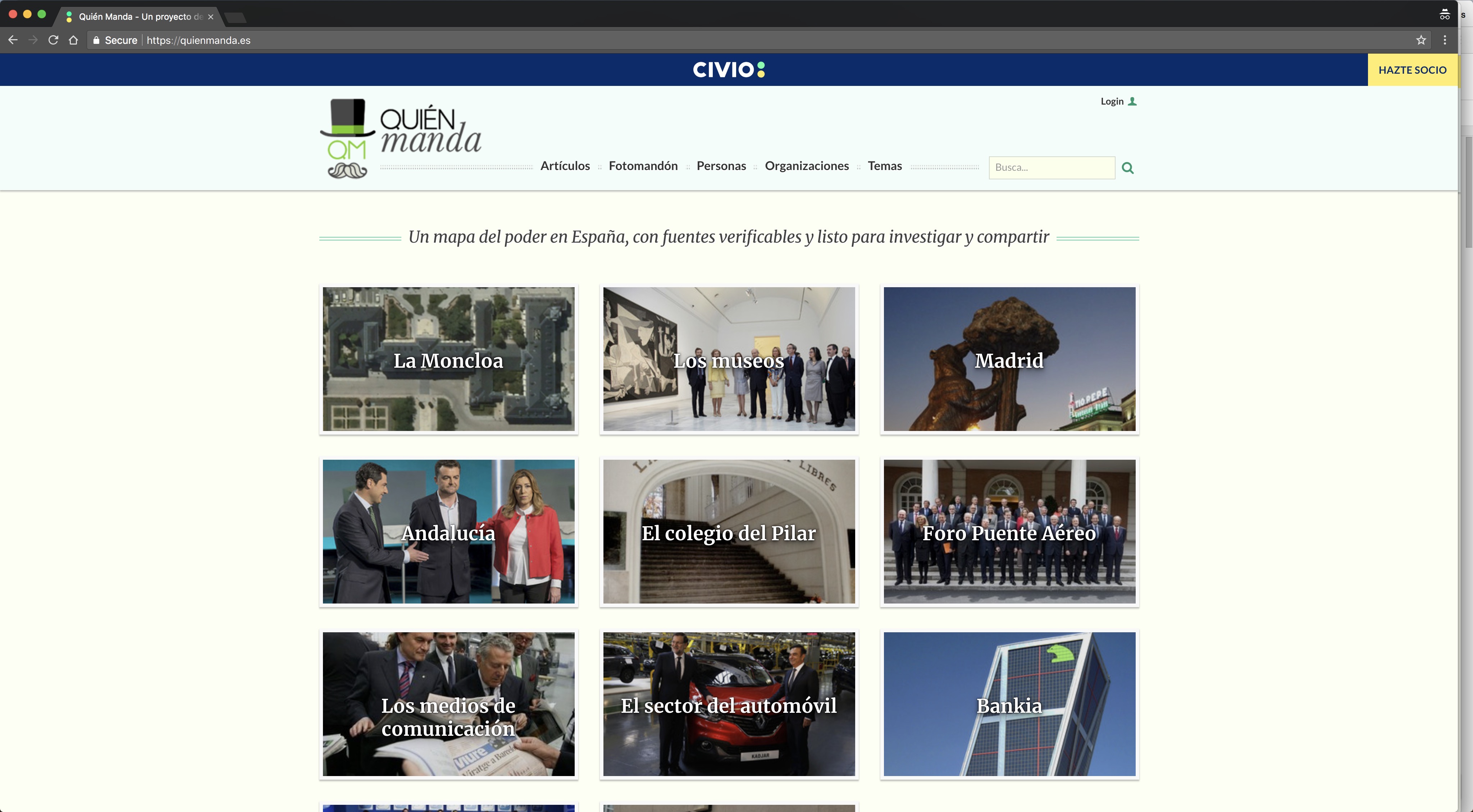
Task: Open the Los museos topic card
Action: [x=729, y=359]
